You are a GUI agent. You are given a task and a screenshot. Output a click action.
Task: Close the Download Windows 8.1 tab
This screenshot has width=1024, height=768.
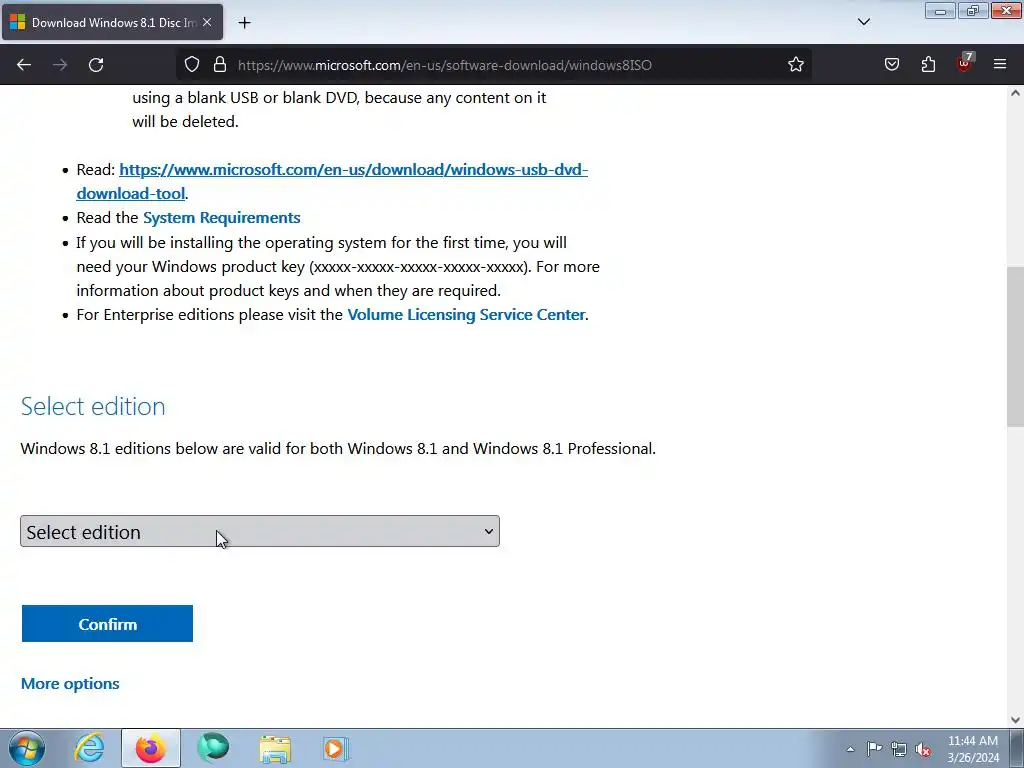[x=207, y=22]
